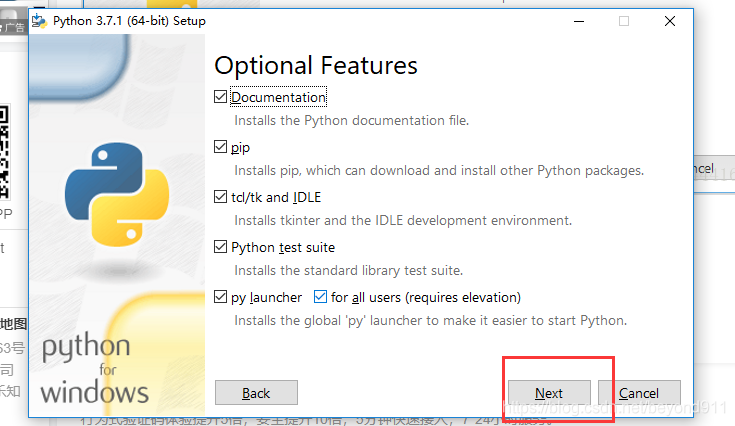Click text 'Installs tkinter and the IDLE development environment.'

(x=403, y=220)
